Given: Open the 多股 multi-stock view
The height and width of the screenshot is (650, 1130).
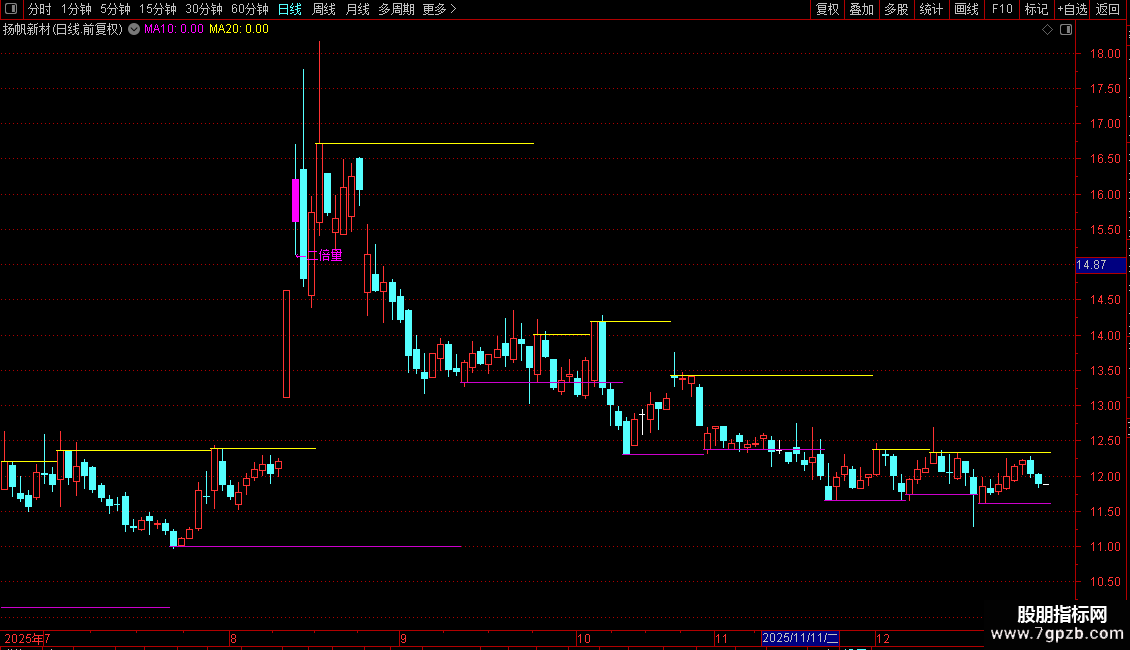Looking at the screenshot, I should pos(896,9).
